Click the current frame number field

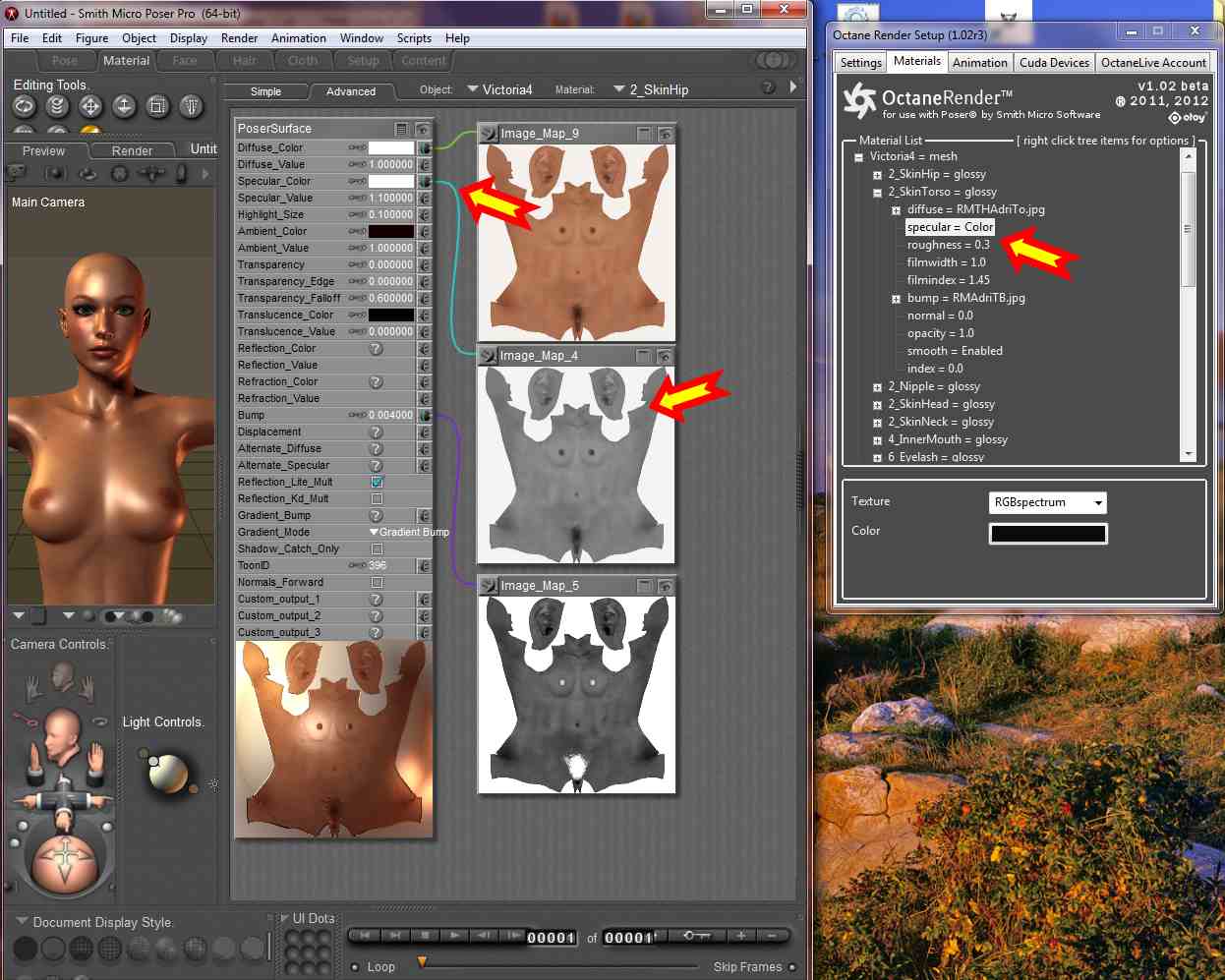[x=551, y=938]
